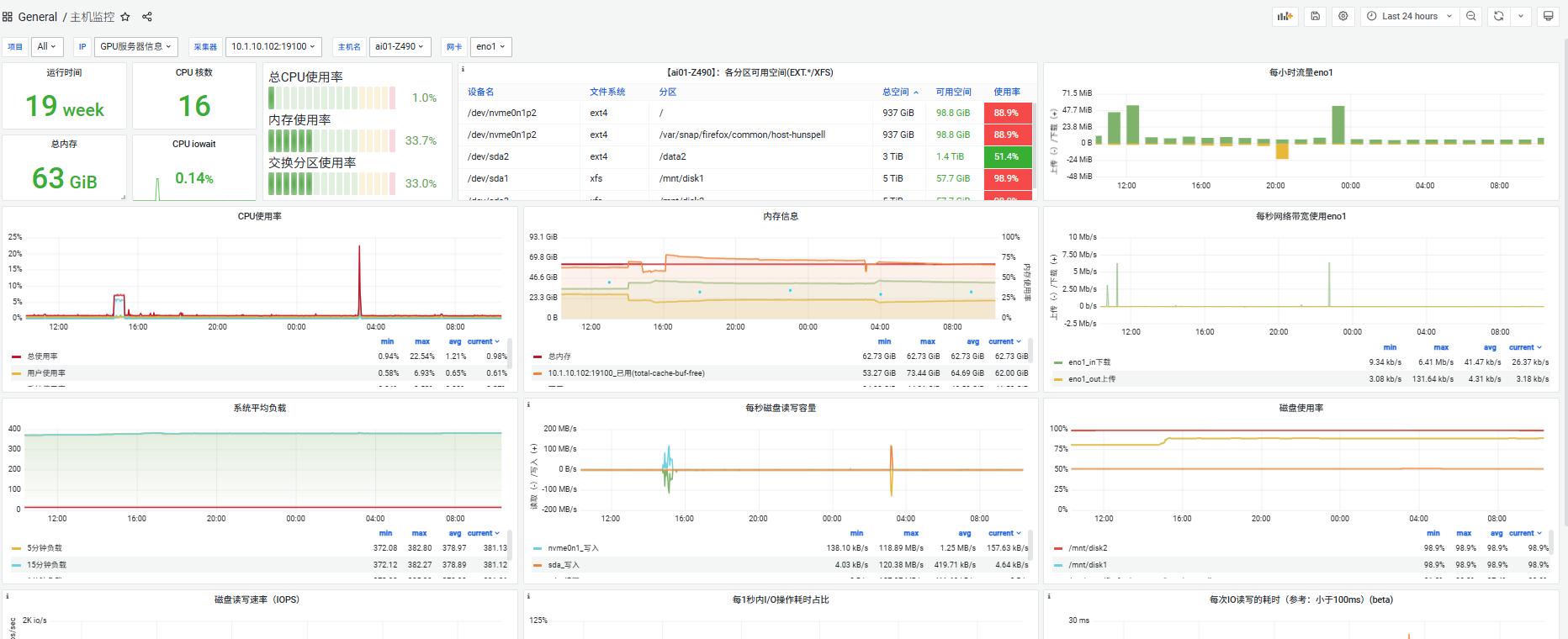Zoom out the time range
Image resolution: width=1568 pixels, height=639 pixels.
click(1470, 16)
